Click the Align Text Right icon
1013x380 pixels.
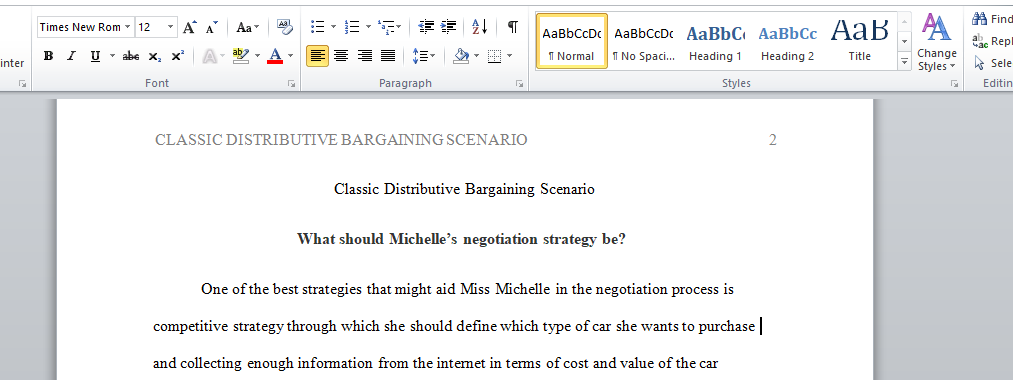tap(365, 56)
